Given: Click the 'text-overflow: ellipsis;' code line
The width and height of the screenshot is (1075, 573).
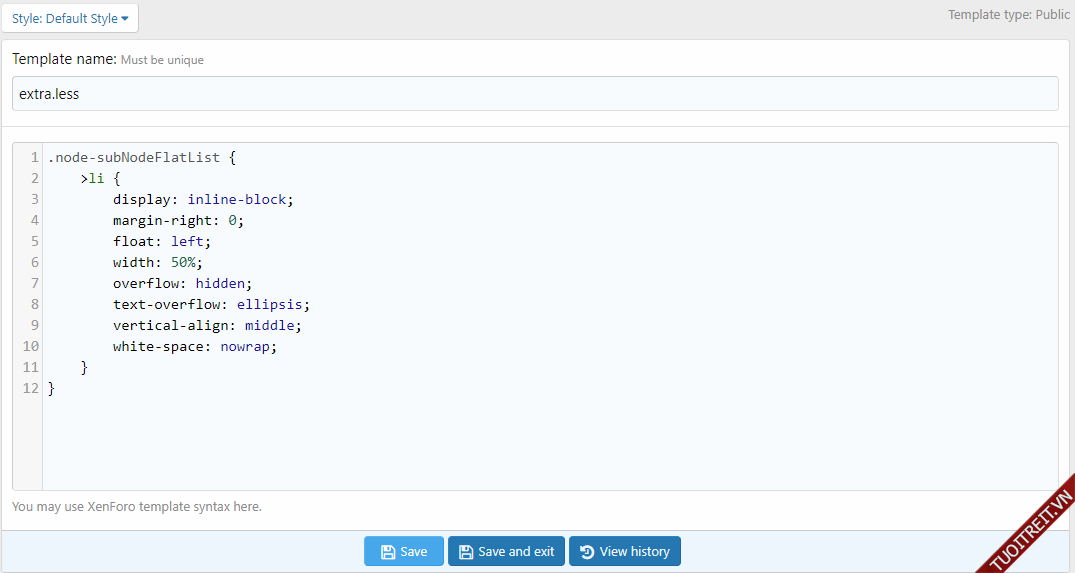Looking at the screenshot, I should [x=211, y=304].
